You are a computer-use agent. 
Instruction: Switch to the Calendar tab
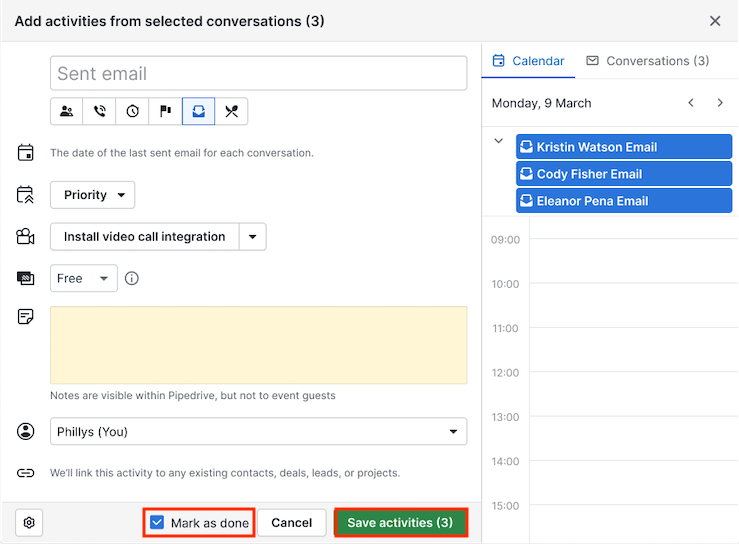(x=529, y=61)
